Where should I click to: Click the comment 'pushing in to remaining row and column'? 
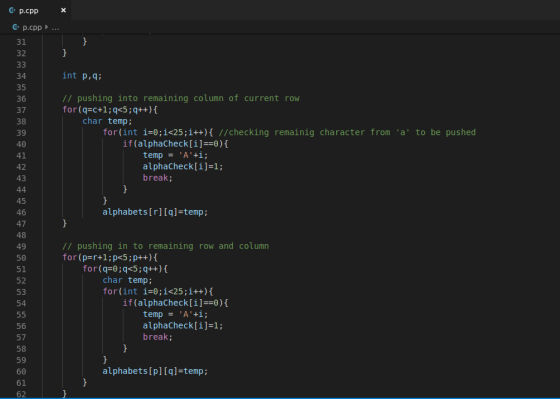point(166,246)
